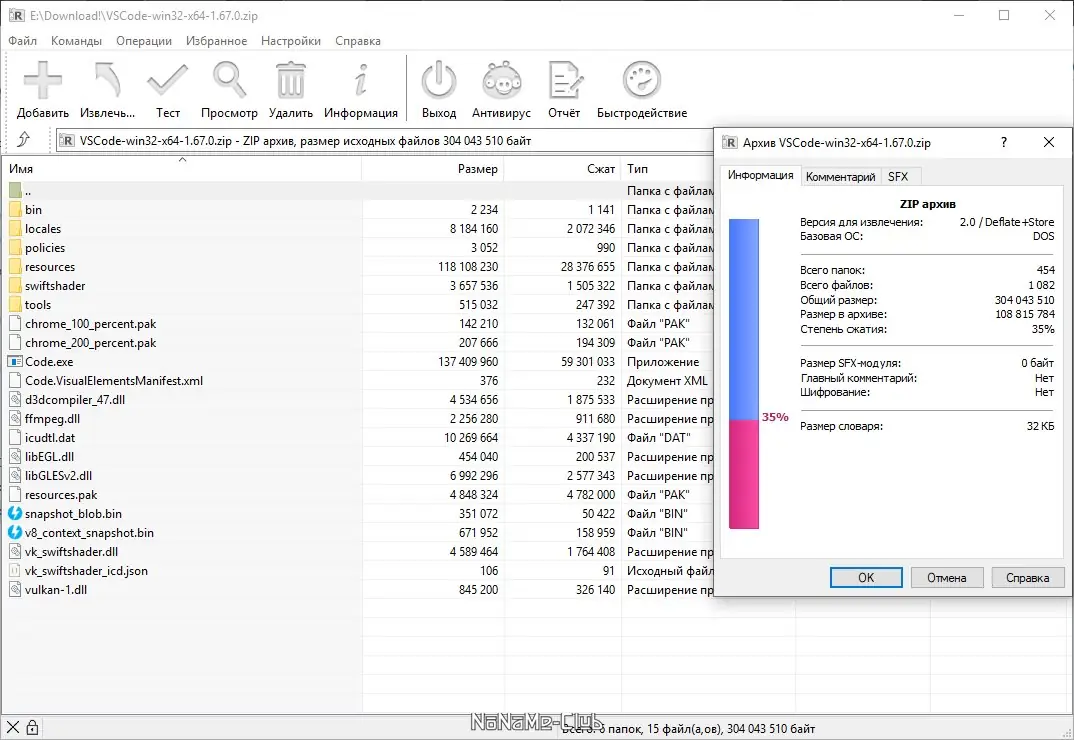Click the WinRAR icon in the address bar

66,140
